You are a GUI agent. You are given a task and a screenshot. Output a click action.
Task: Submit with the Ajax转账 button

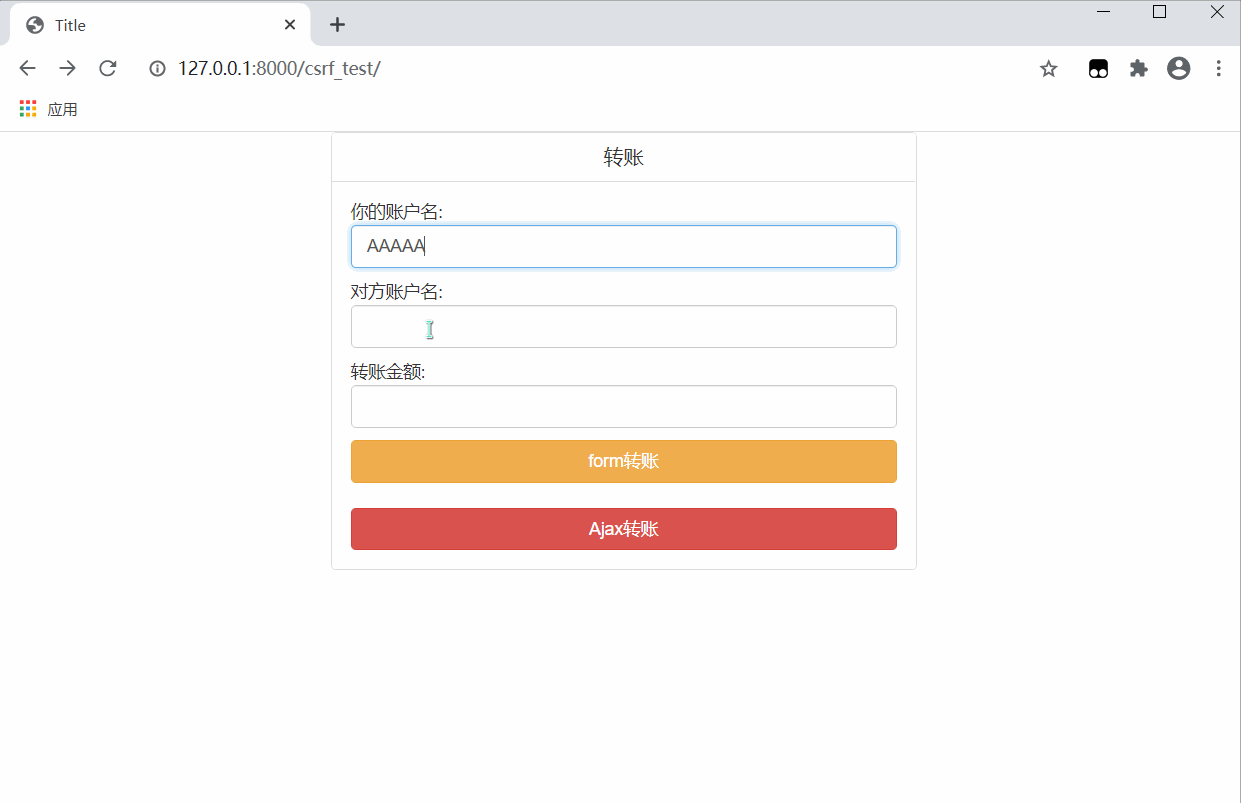coord(624,529)
